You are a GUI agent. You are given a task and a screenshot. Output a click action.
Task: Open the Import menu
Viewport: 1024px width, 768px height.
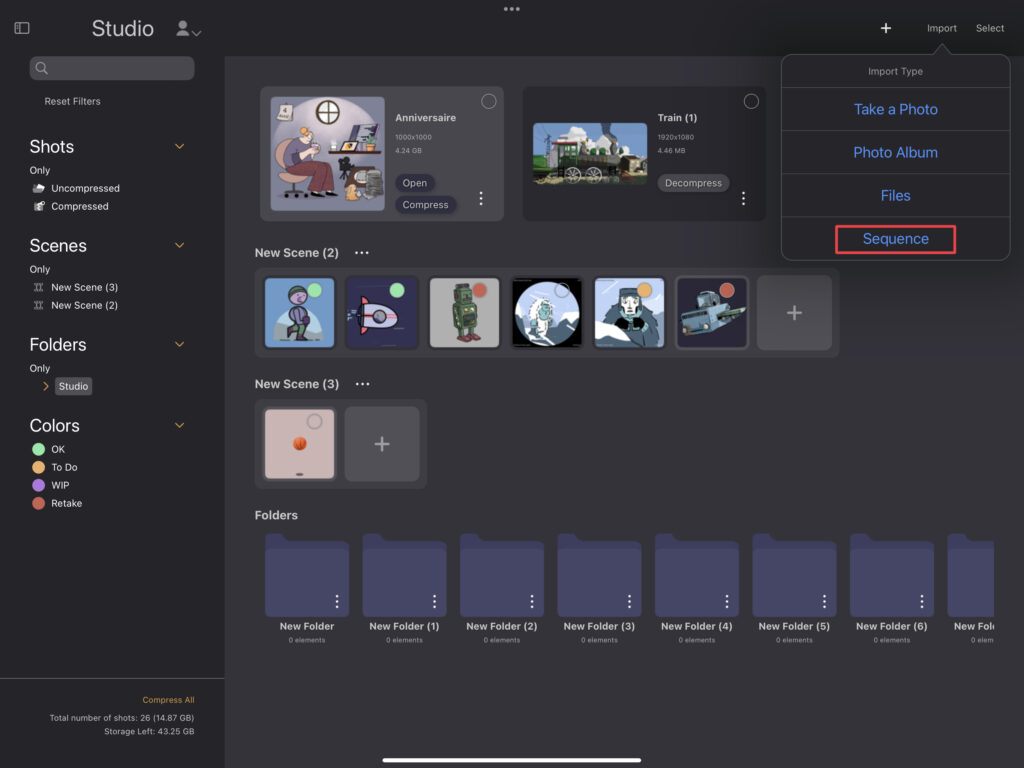tap(941, 28)
